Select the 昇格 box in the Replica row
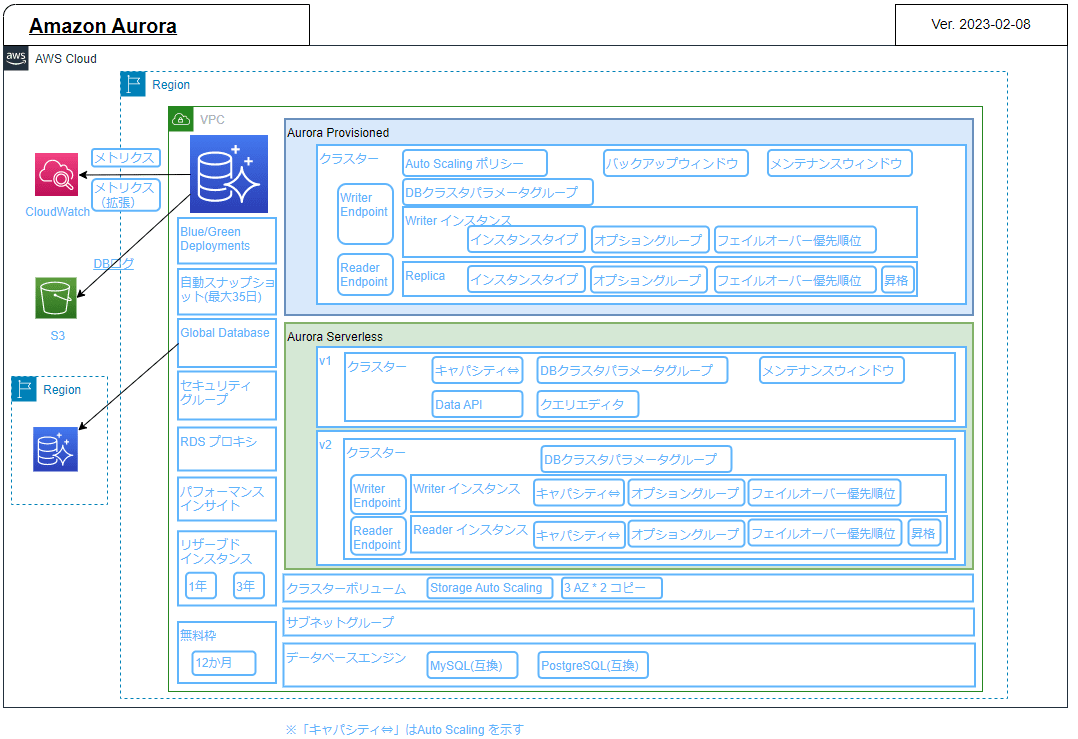The image size is (1078, 739). [x=899, y=280]
